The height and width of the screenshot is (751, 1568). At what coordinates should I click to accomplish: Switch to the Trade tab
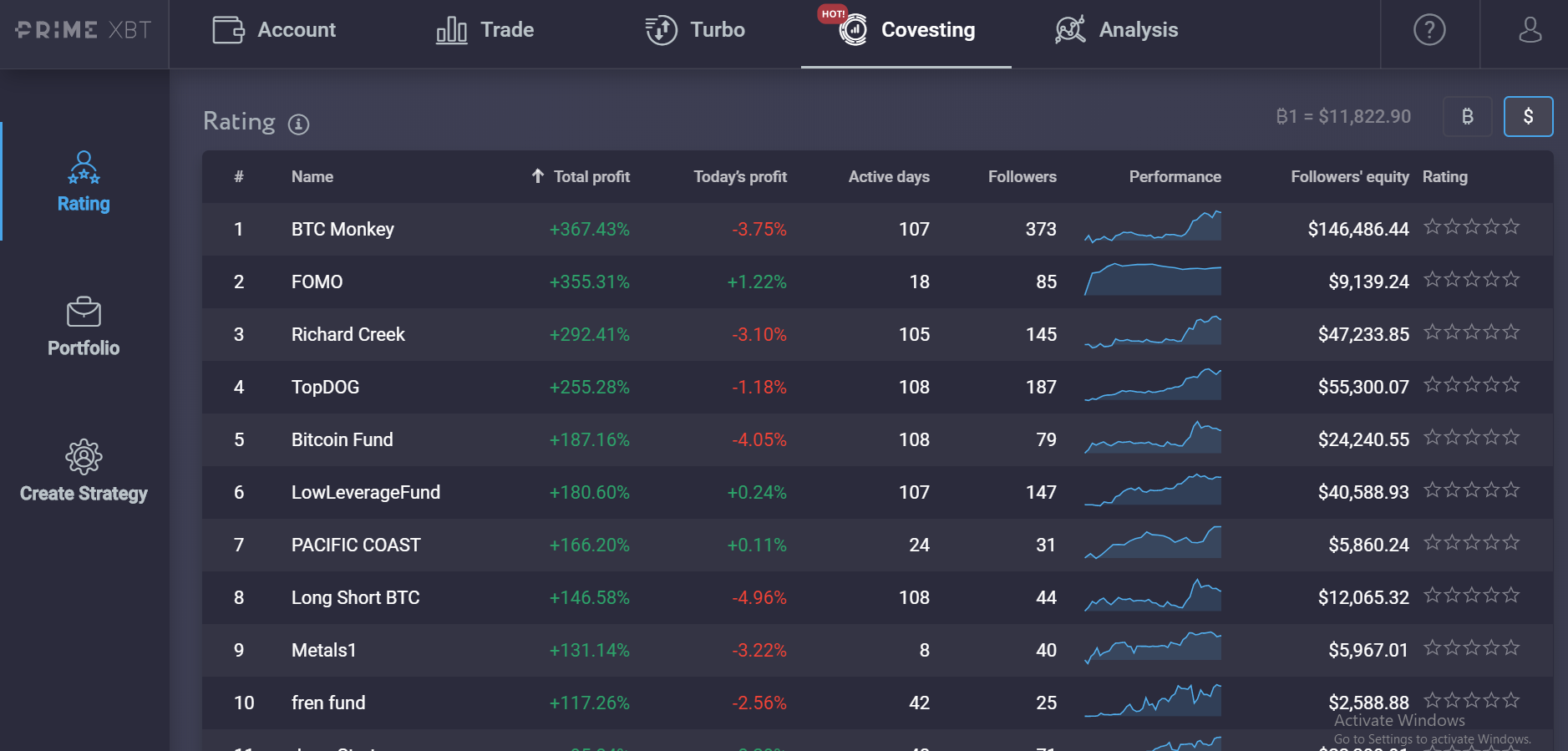click(485, 30)
